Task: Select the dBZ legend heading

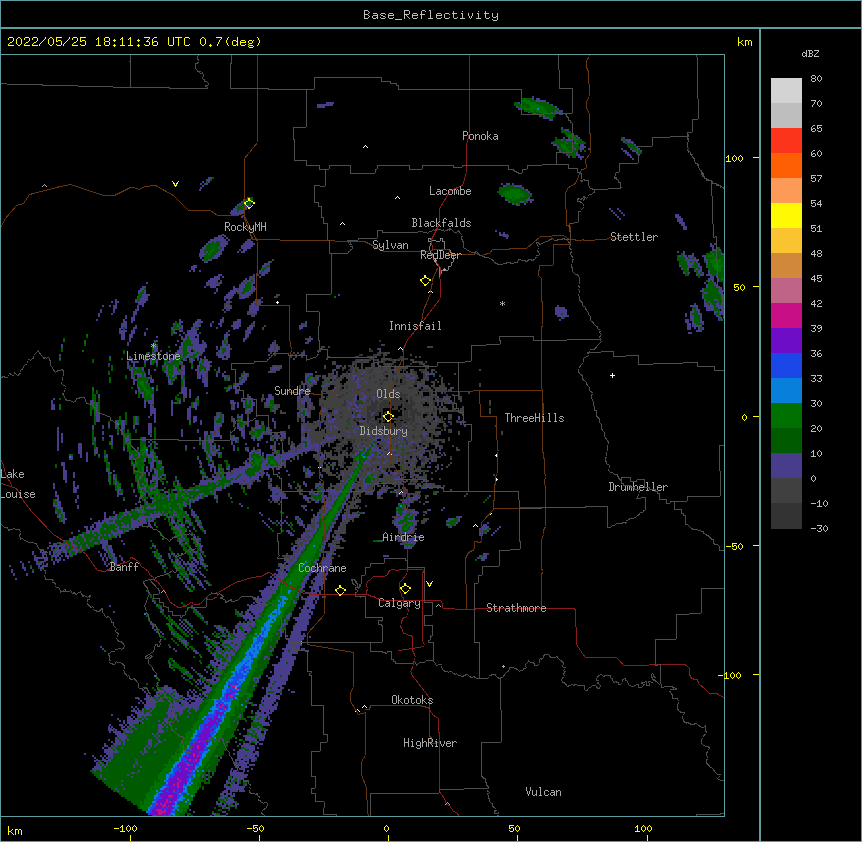Action: pos(810,53)
